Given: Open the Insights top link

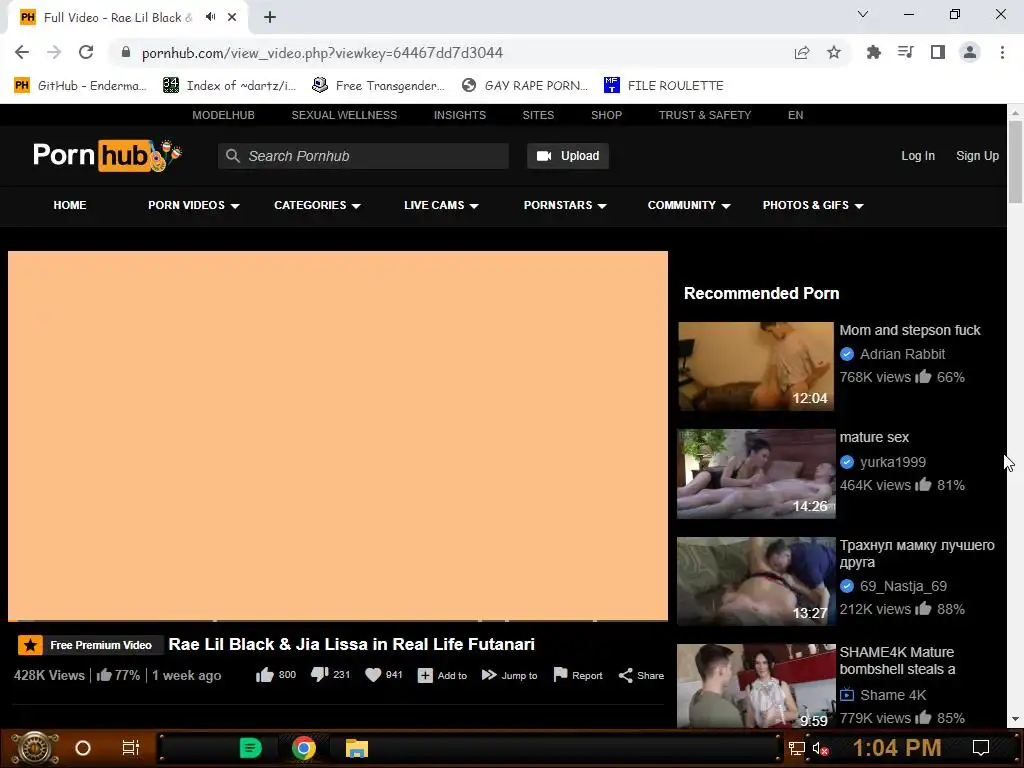Looking at the screenshot, I should [x=460, y=115].
